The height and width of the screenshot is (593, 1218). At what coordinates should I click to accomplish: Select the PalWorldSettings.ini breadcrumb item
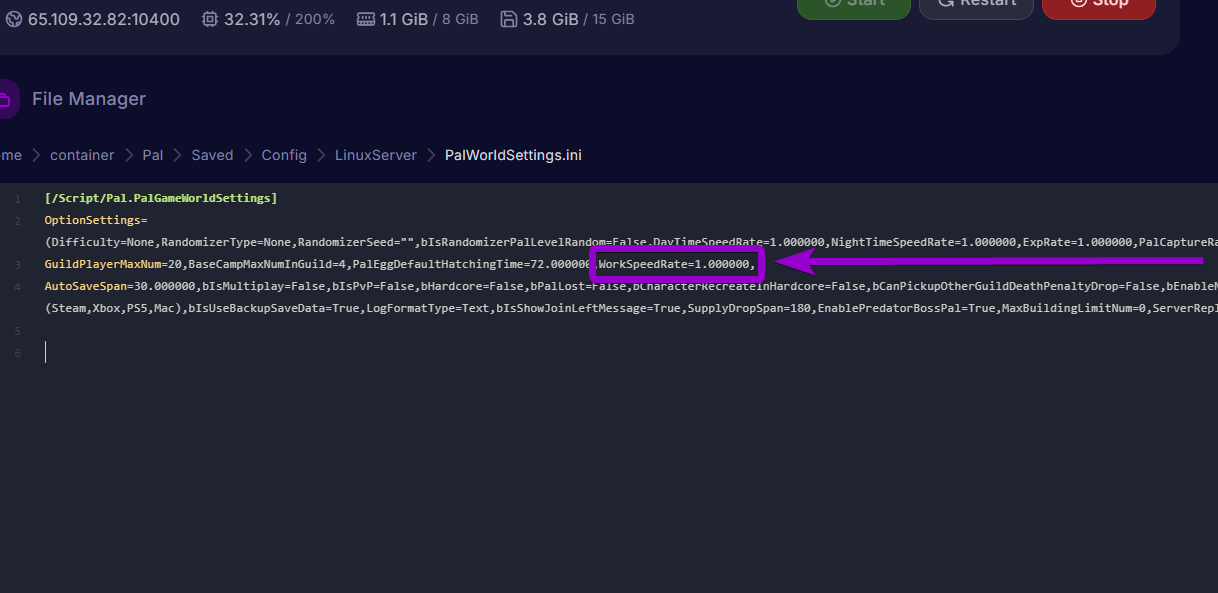coord(513,155)
